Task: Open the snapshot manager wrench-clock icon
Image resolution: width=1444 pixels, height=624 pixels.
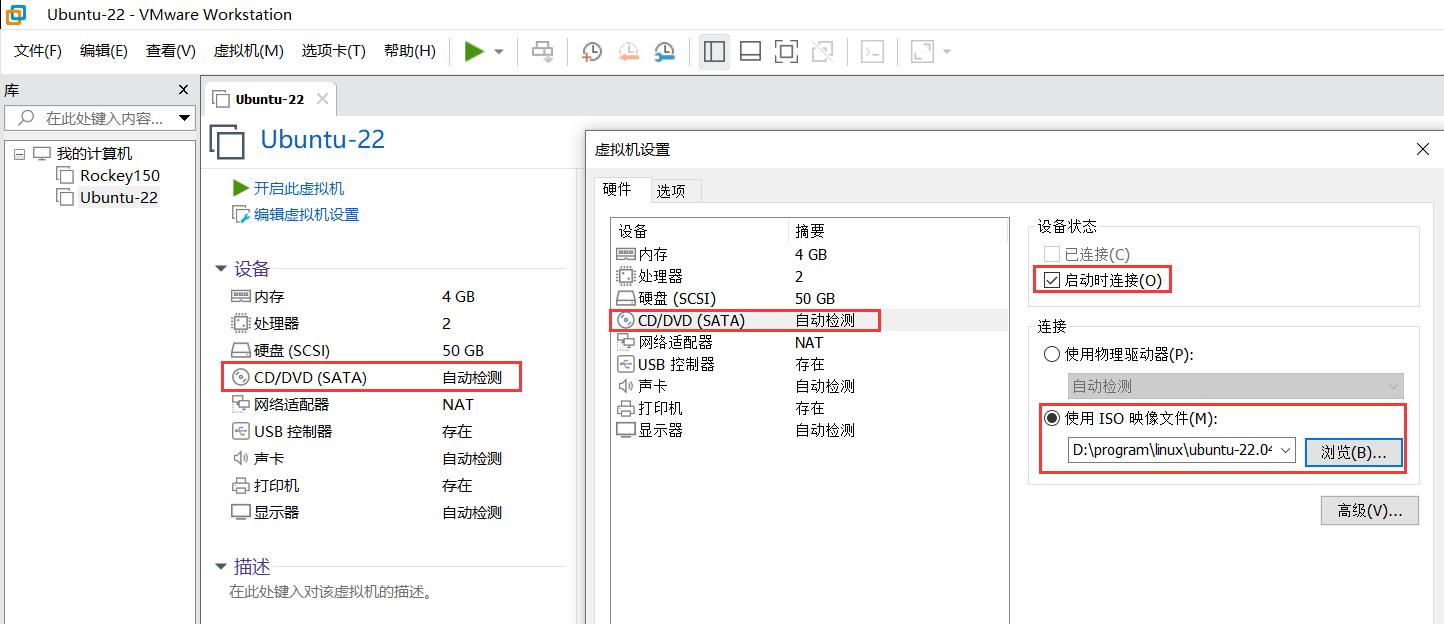Action: (x=664, y=51)
